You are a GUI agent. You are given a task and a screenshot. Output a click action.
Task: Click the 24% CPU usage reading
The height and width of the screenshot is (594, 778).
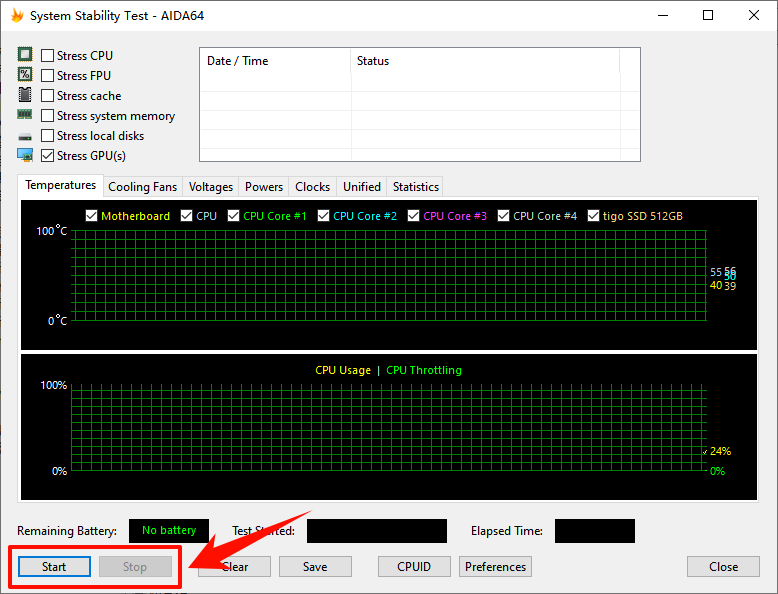[720, 451]
